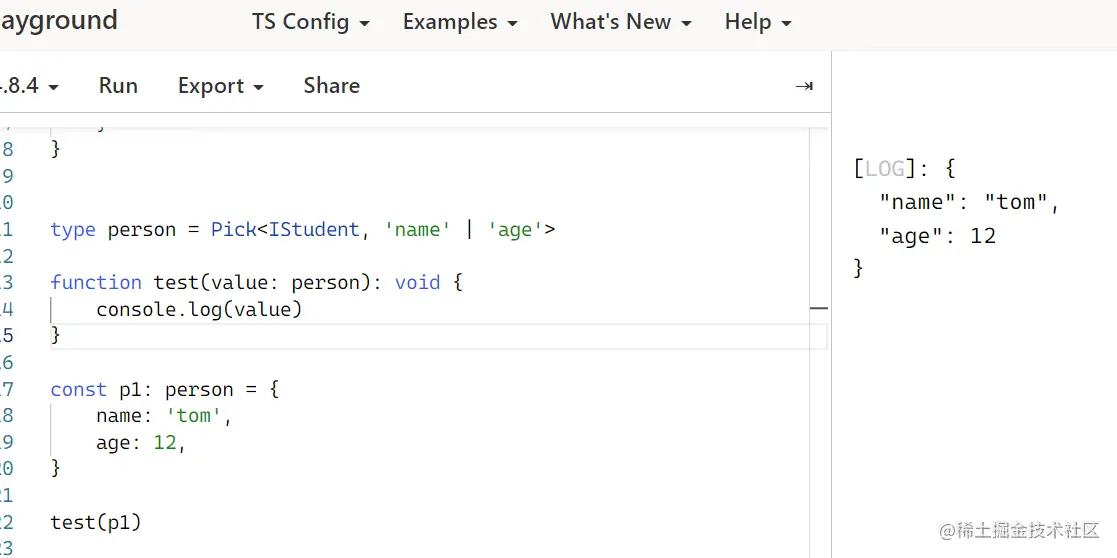Open the Help dropdown menu
Screen dimensions: 1117x558
(x=758, y=22)
